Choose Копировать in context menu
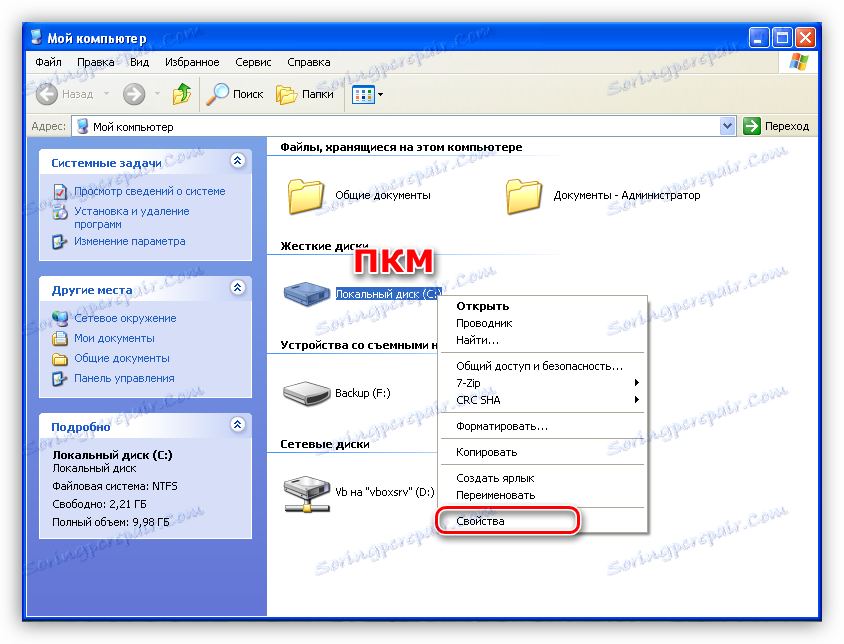This screenshot has height=644, width=844. pos(543,452)
